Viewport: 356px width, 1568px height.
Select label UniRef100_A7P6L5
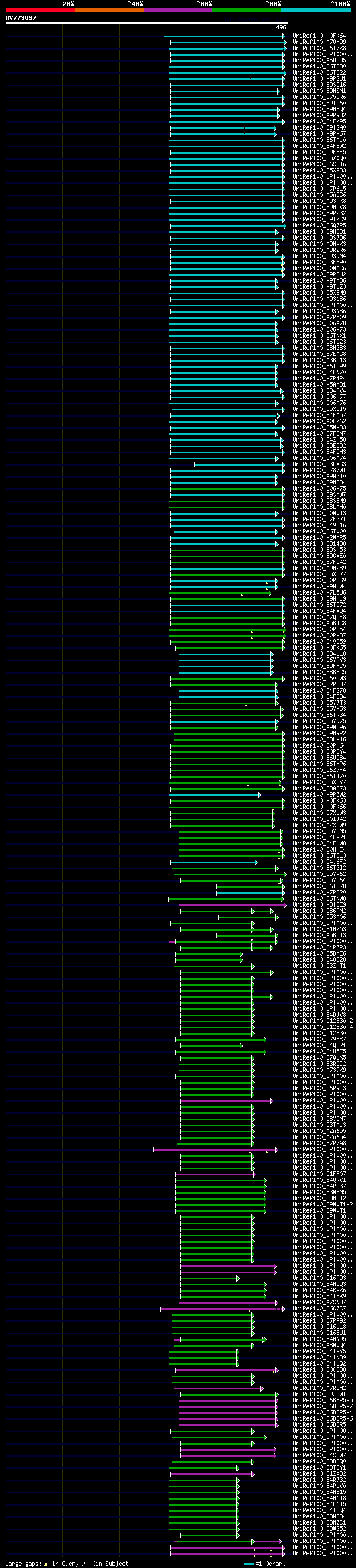(319, 189)
